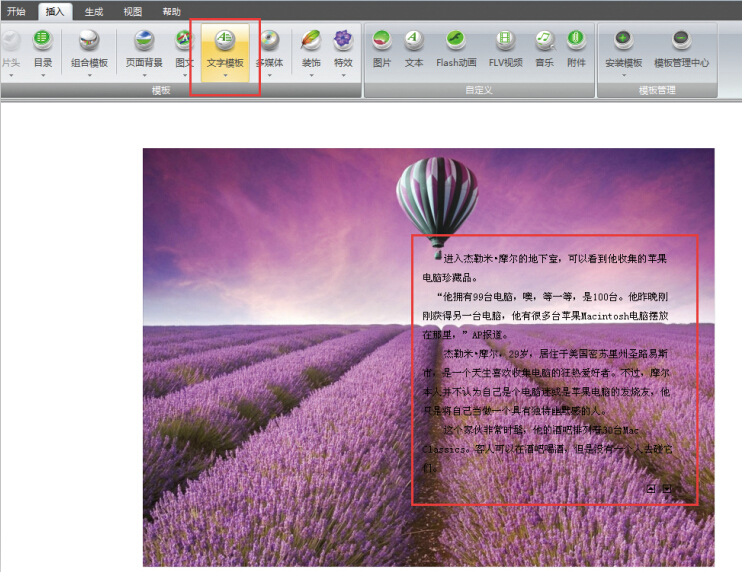
Task: Click the 图文 (image-text) template icon
Action: 184,41
